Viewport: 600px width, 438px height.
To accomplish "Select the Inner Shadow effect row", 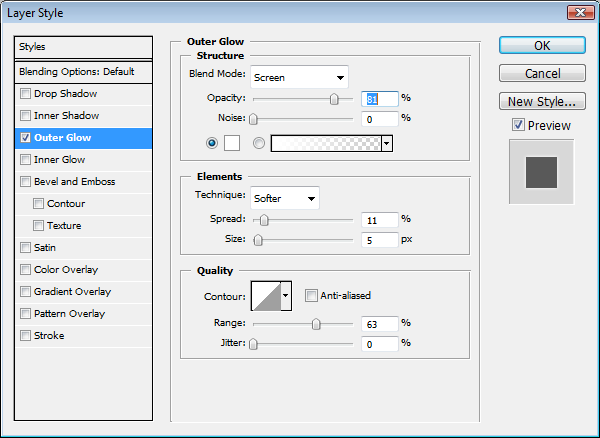I will pos(83,116).
